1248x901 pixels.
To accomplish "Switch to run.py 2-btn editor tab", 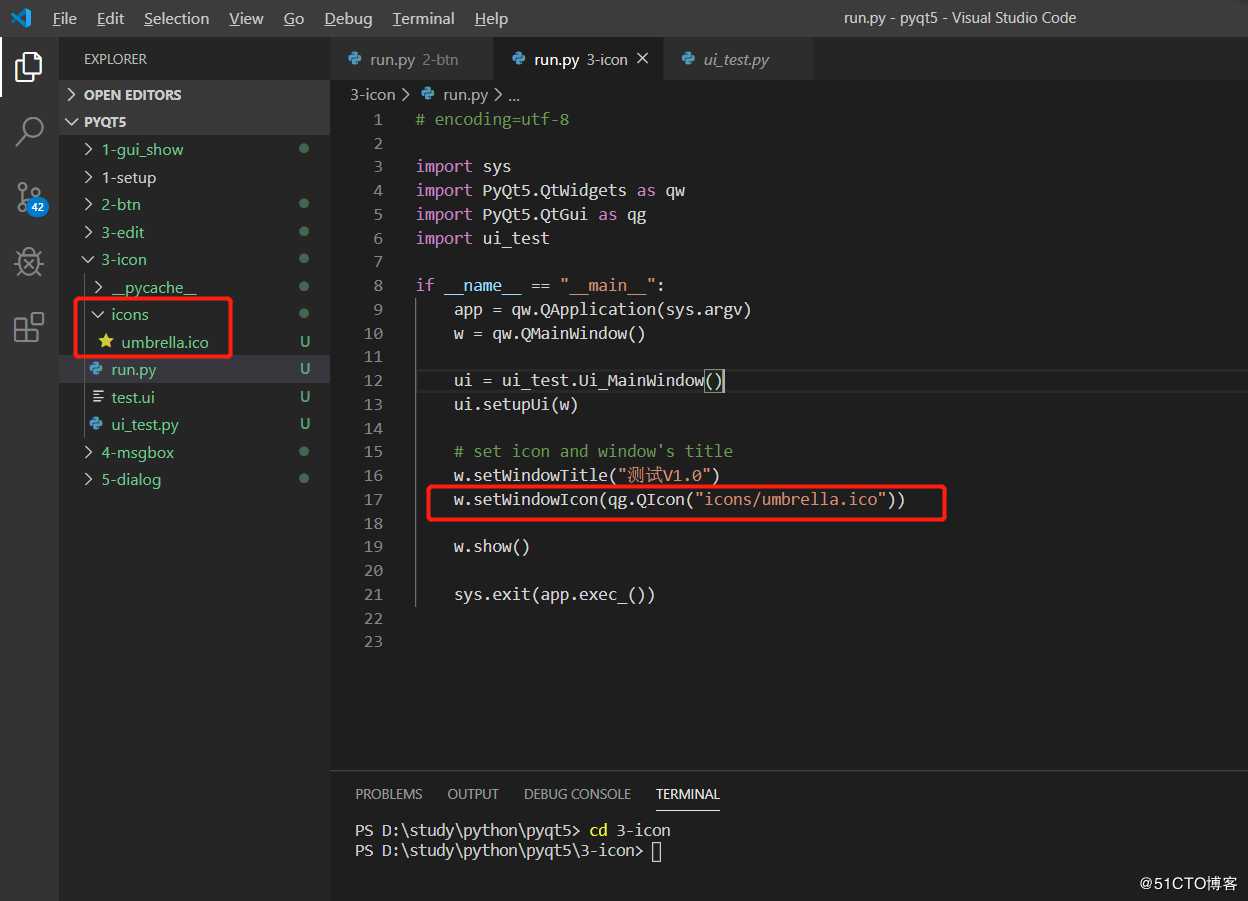I will [x=412, y=60].
